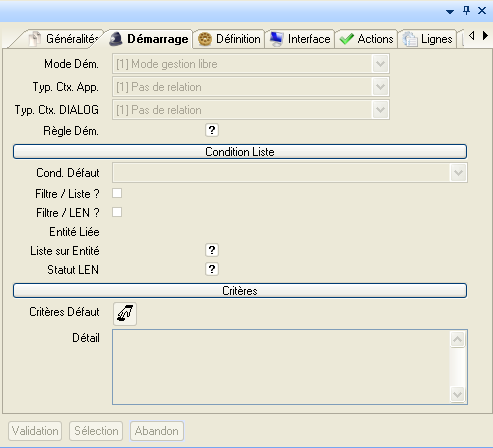Show next tabs with the right arrow
Viewport: 493px width, 448px height.
point(485,35)
